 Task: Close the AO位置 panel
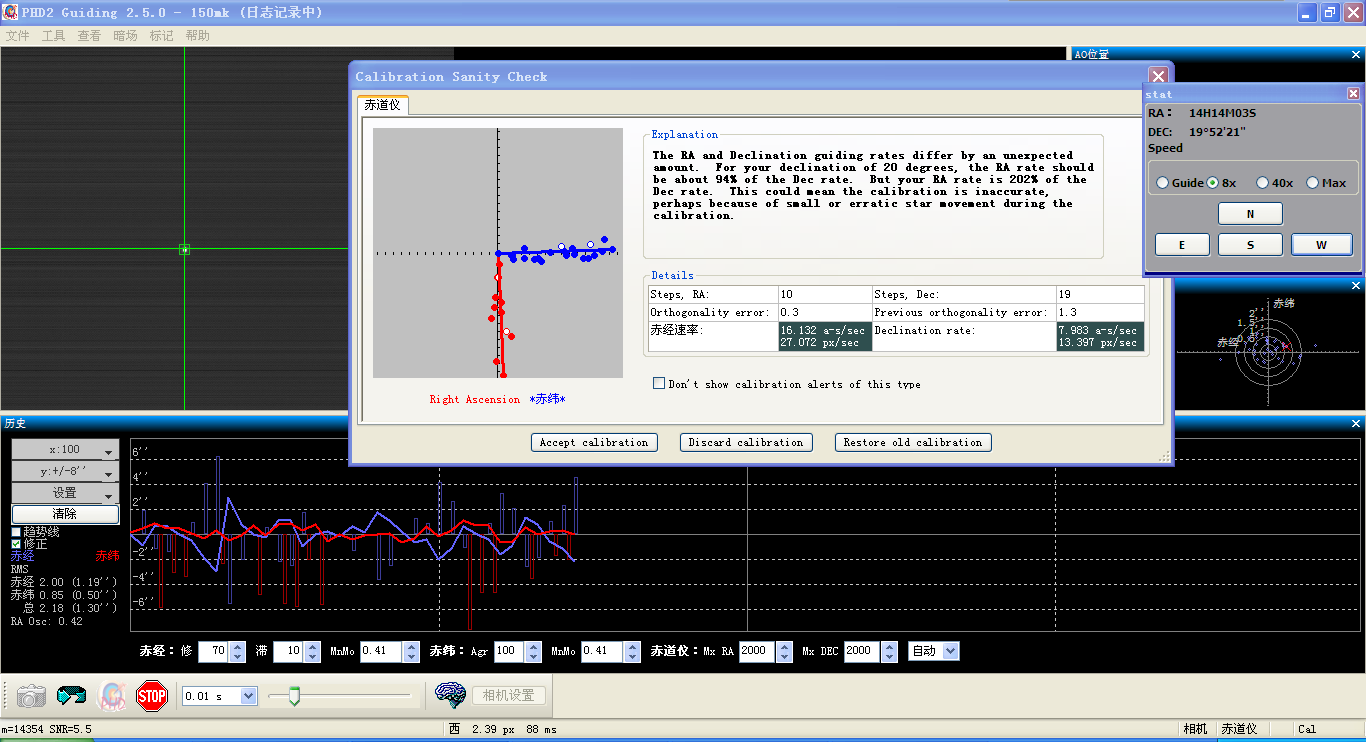(x=1357, y=54)
